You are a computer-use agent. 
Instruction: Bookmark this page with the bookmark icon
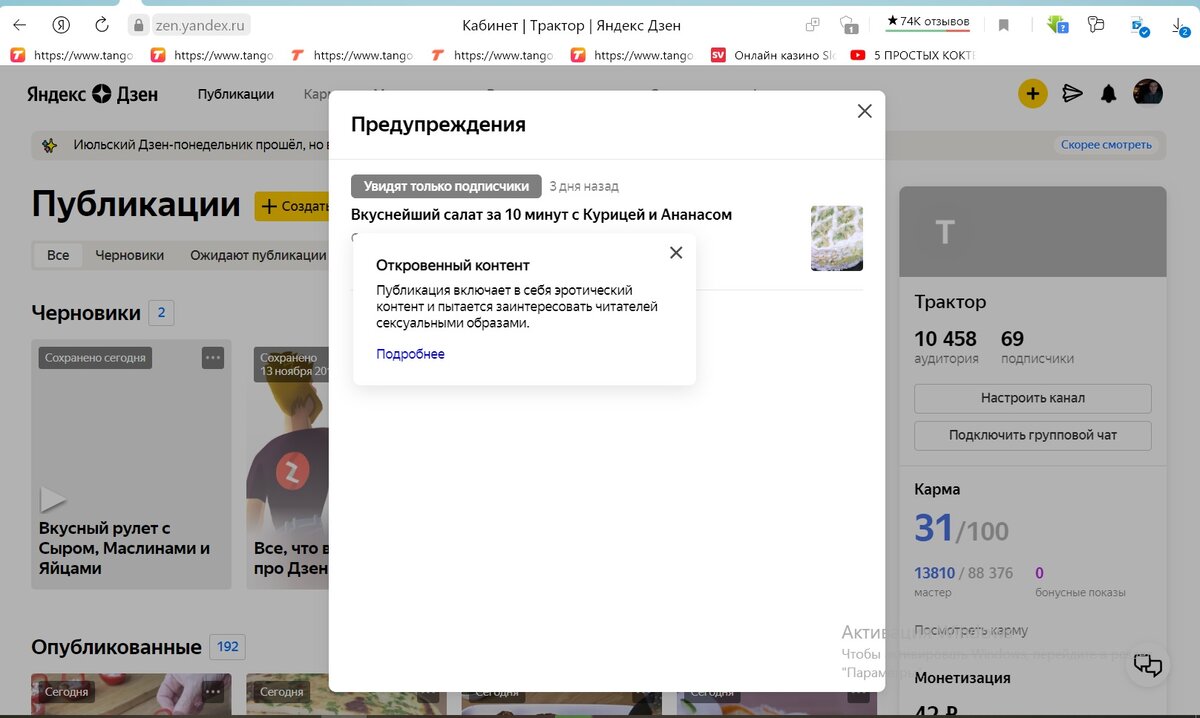coord(1004,25)
